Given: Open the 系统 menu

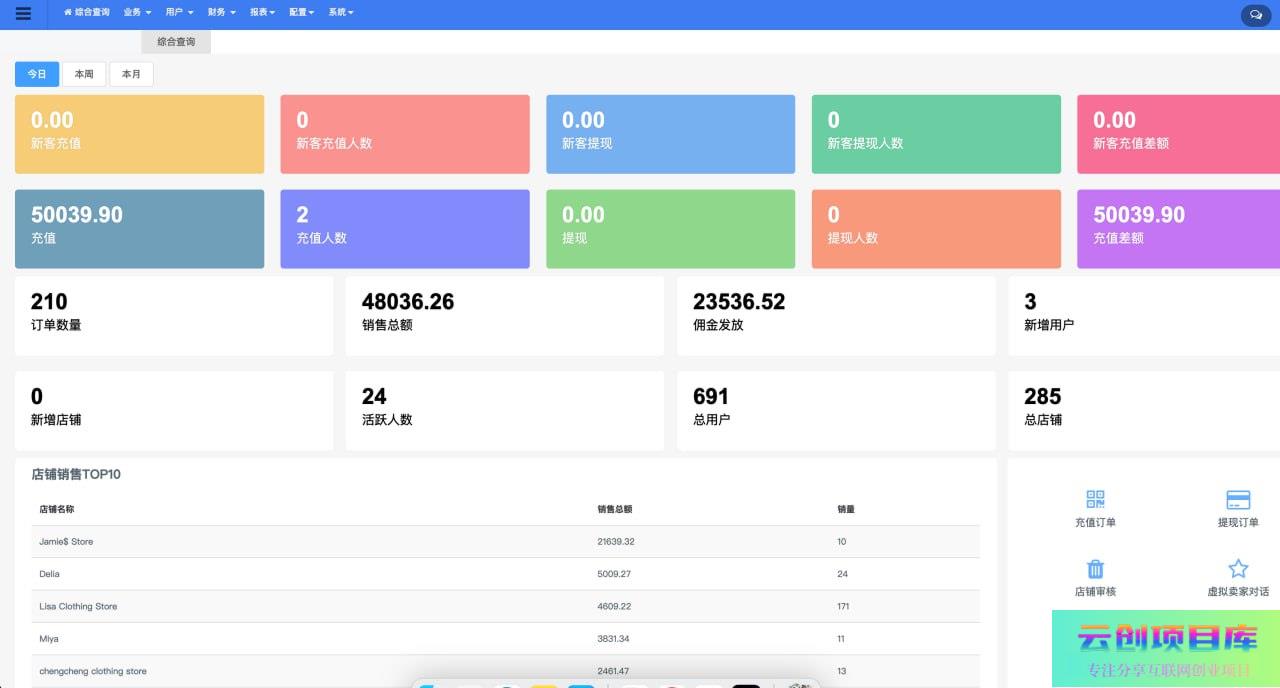Looking at the screenshot, I should click(x=340, y=12).
